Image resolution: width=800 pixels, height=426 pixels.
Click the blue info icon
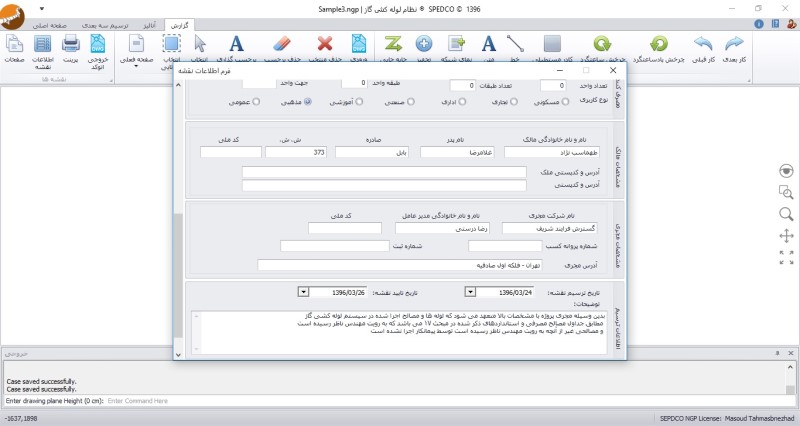pos(759,24)
